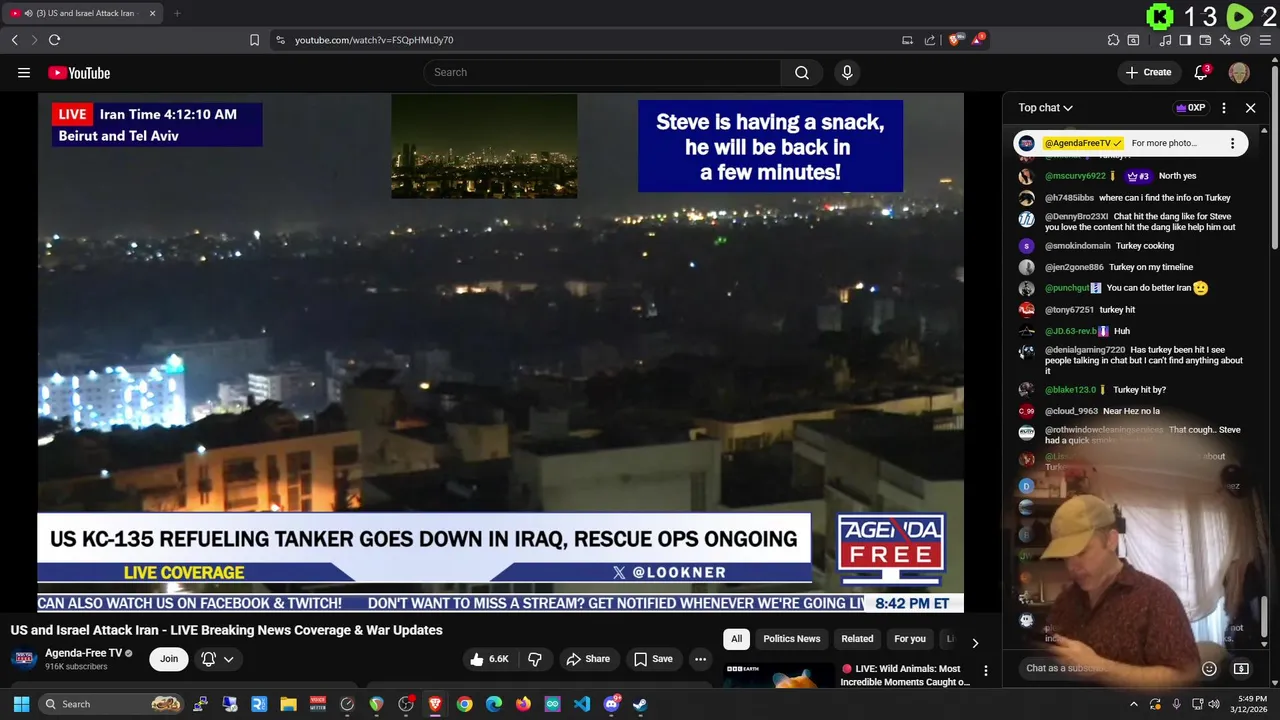This screenshot has height=720, width=1280.
Task: Click the magnifier search button
Action: pos(802,72)
